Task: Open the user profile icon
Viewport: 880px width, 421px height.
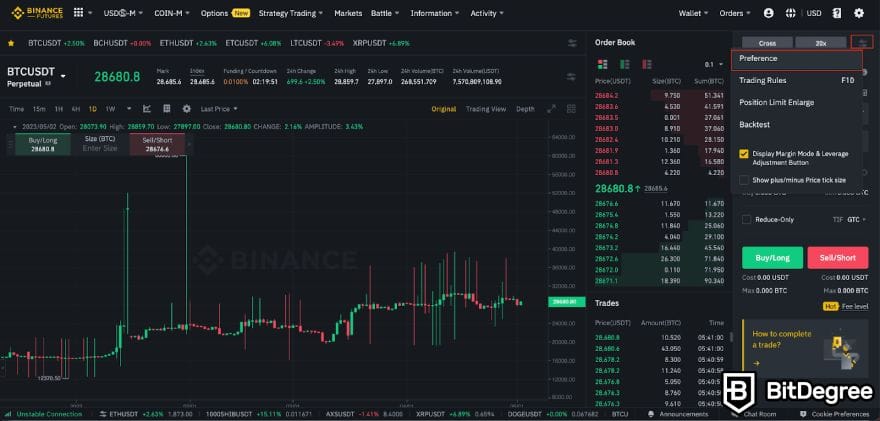Action: (x=768, y=13)
